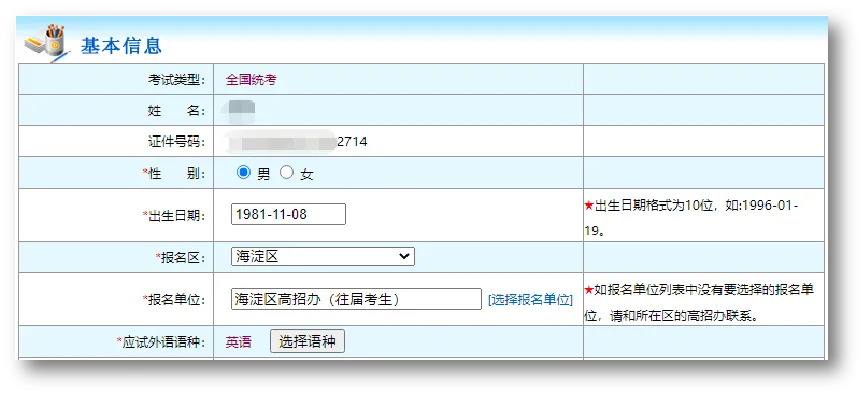Select the 女 radio button
Image resolution: width=865 pixels, height=397 pixels.
[x=286, y=173]
